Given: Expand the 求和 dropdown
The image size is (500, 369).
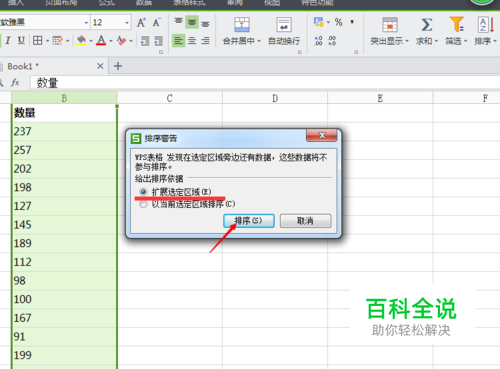Looking at the screenshot, I should click(436, 41).
